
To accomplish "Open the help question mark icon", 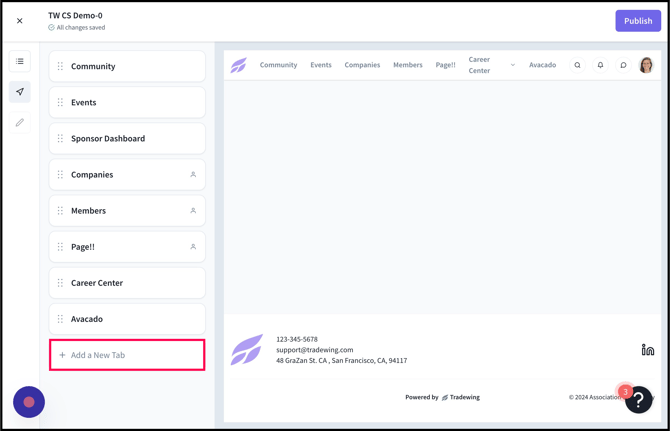I will coord(638,400).
